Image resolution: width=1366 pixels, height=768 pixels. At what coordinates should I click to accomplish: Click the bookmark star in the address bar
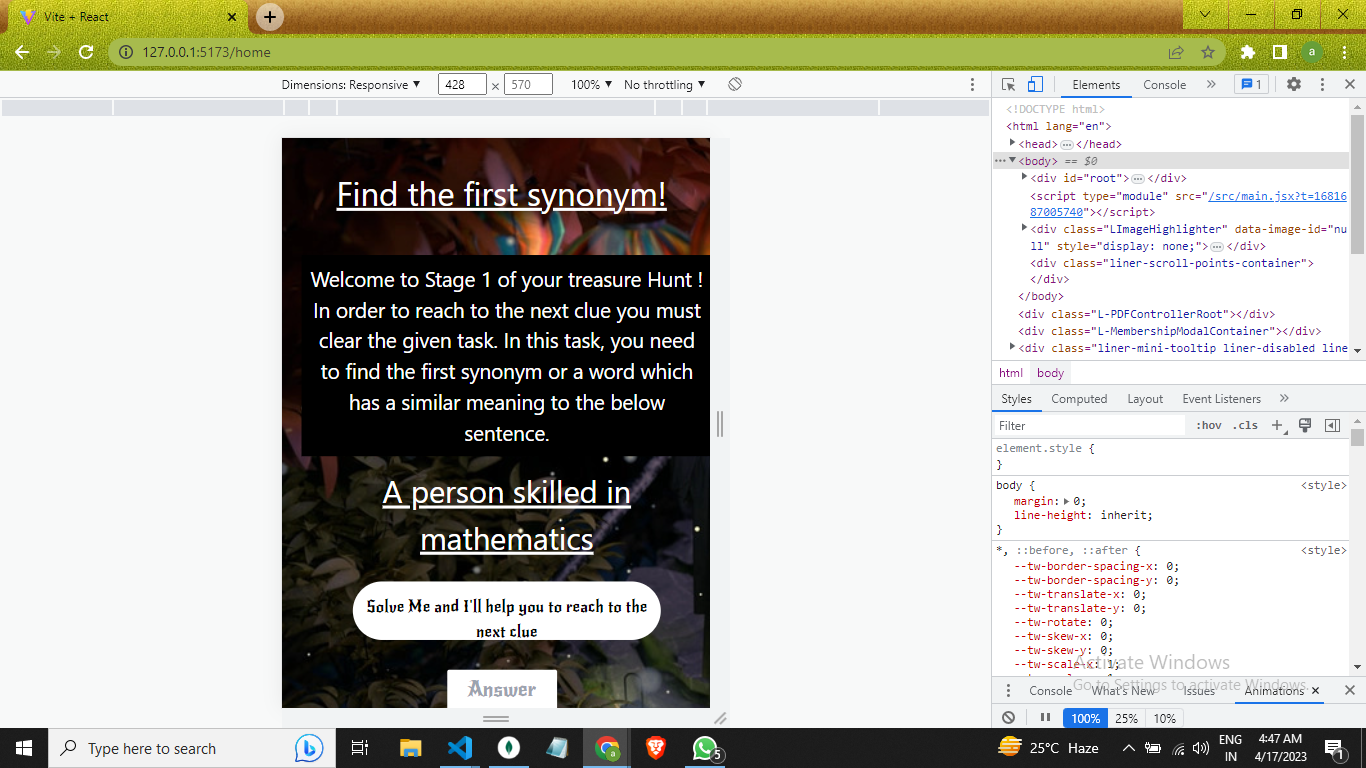click(x=1209, y=51)
